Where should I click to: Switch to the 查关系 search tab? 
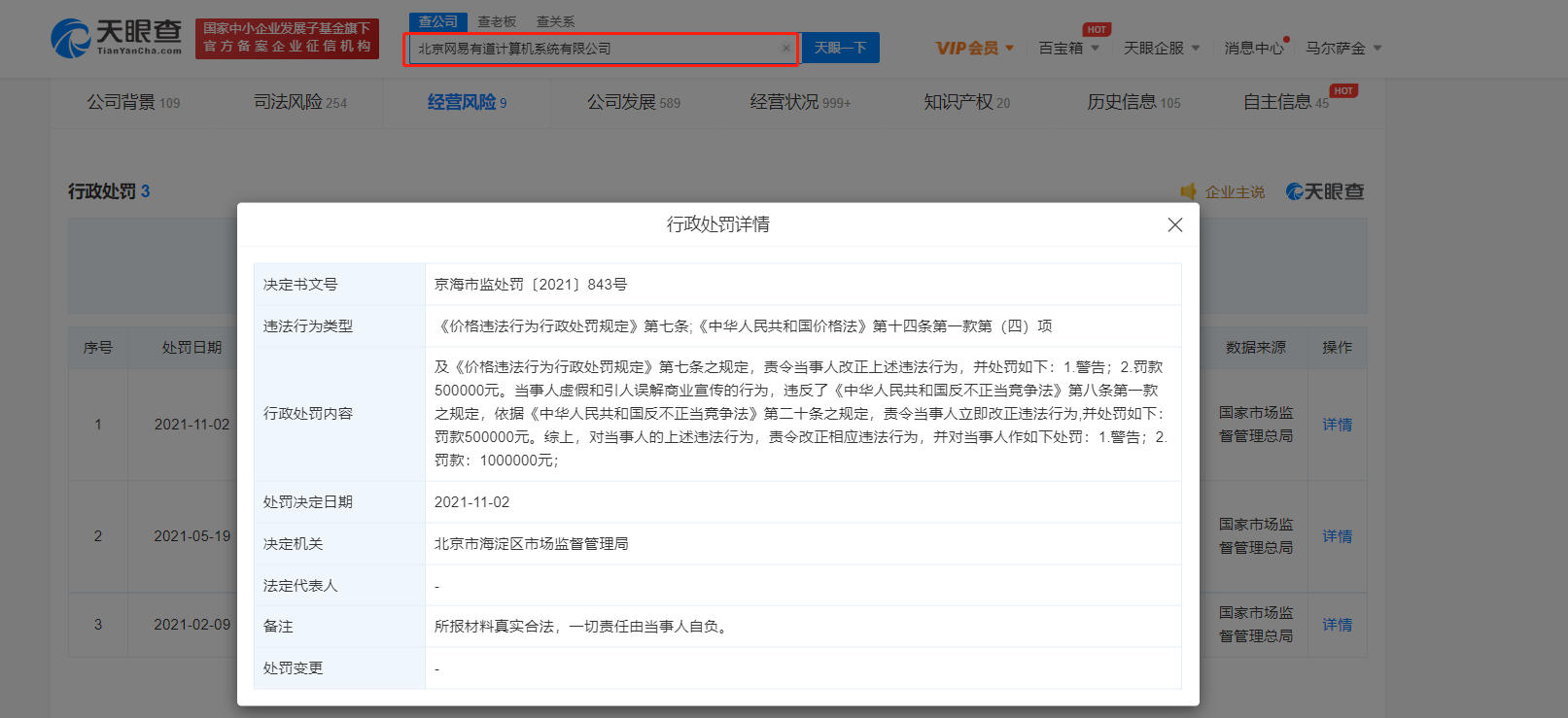556,21
